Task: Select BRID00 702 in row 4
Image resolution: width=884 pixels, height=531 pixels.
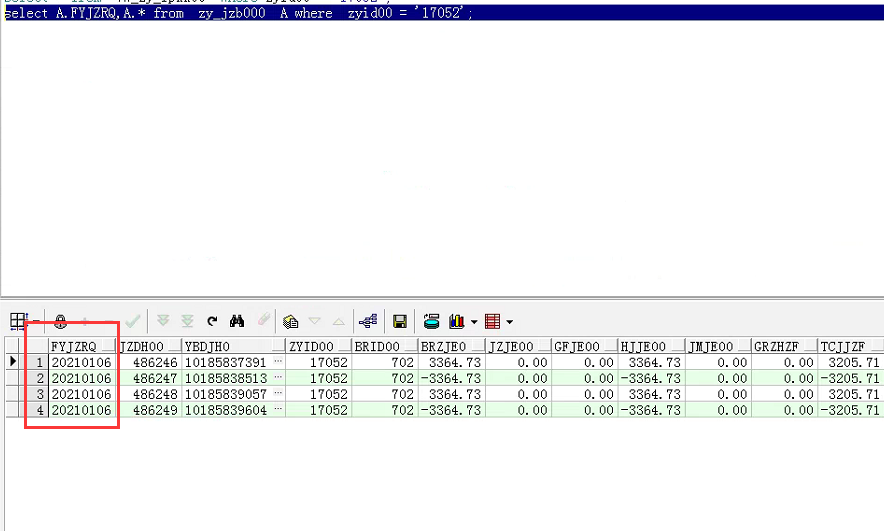Action: coord(385,410)
